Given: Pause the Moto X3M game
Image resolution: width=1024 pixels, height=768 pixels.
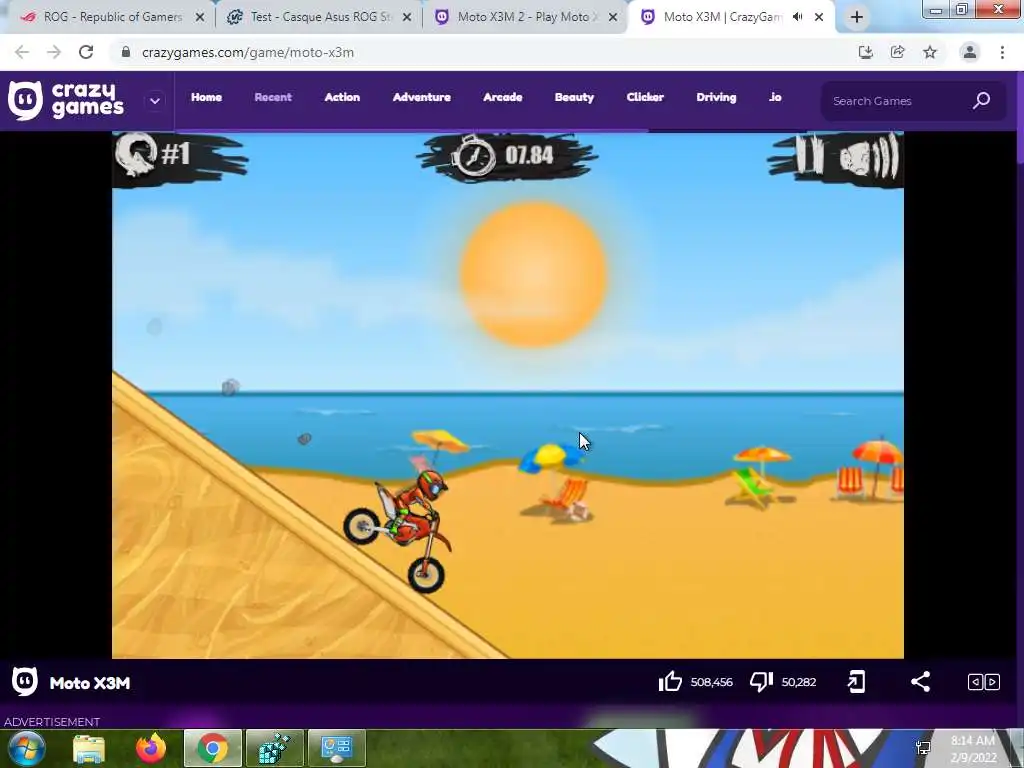Looking at the screenshot, I should tap(809, 155).
